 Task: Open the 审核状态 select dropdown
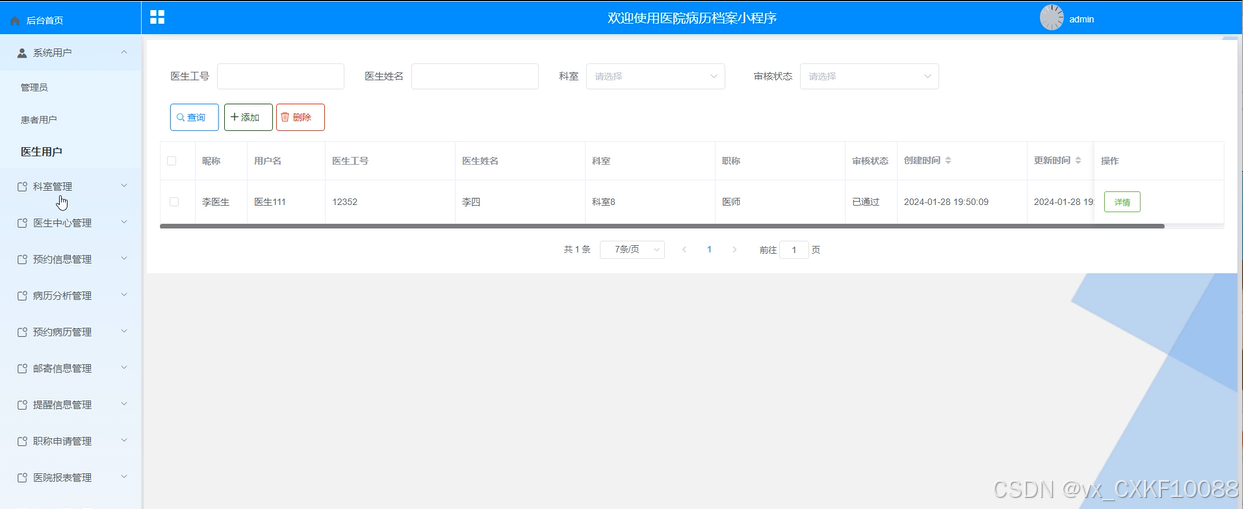coord(869,76)
